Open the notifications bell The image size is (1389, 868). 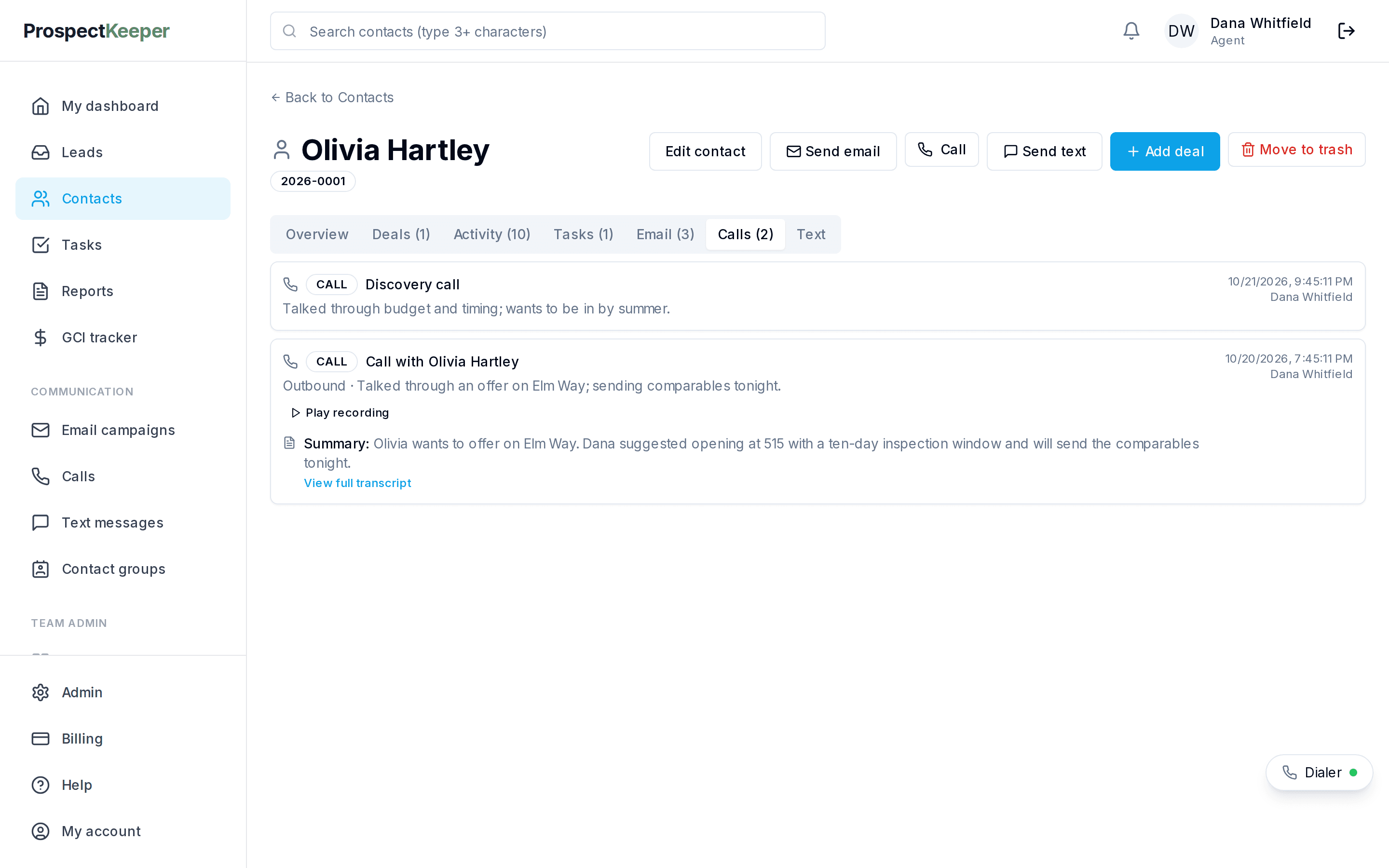pos(1130,31)
